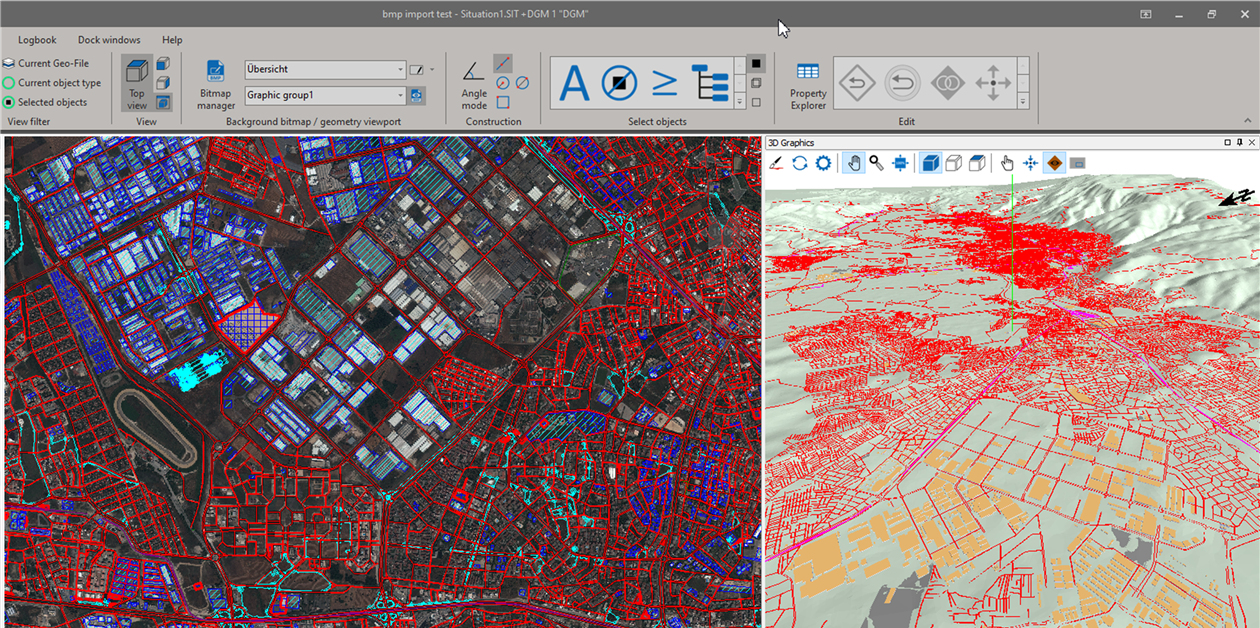Click the black-white contrast swatch near Übersicht
Screen dimensions: 1260x628
pyautogui.click(x=415, y=68)
